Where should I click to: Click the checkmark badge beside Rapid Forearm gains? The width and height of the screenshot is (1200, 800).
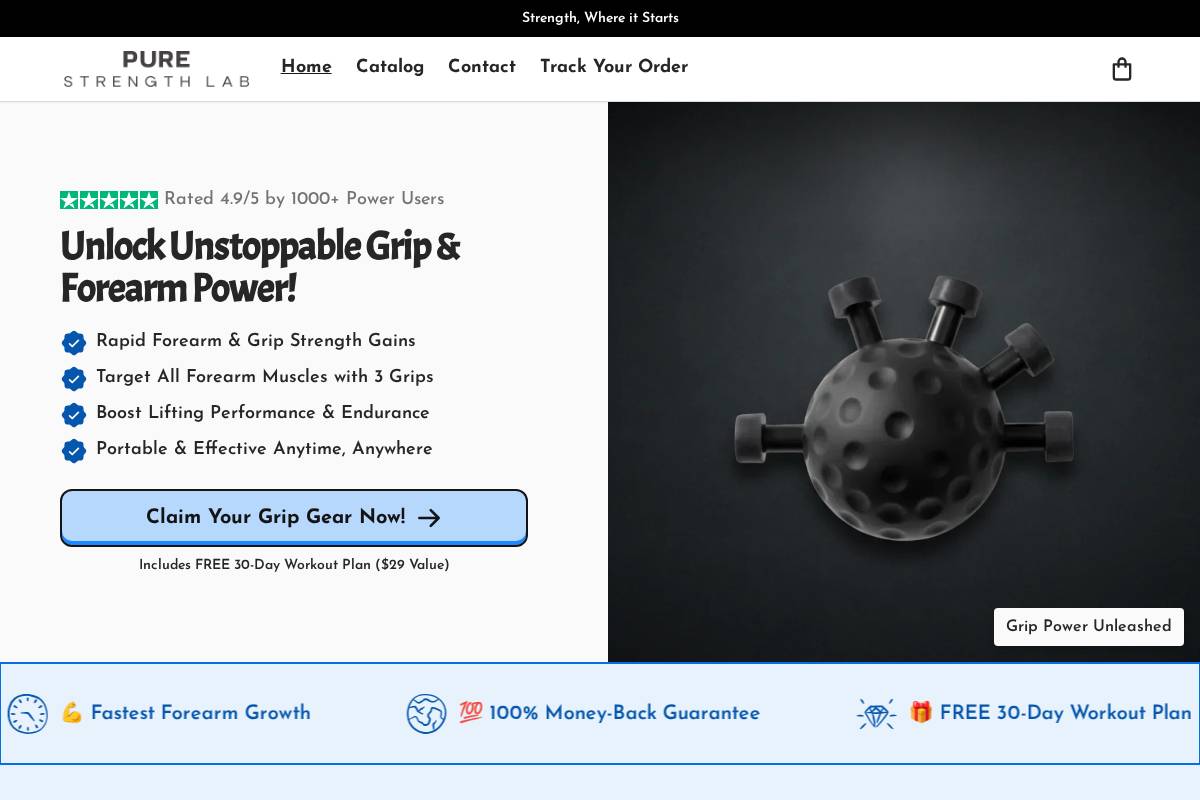(74, 342)
